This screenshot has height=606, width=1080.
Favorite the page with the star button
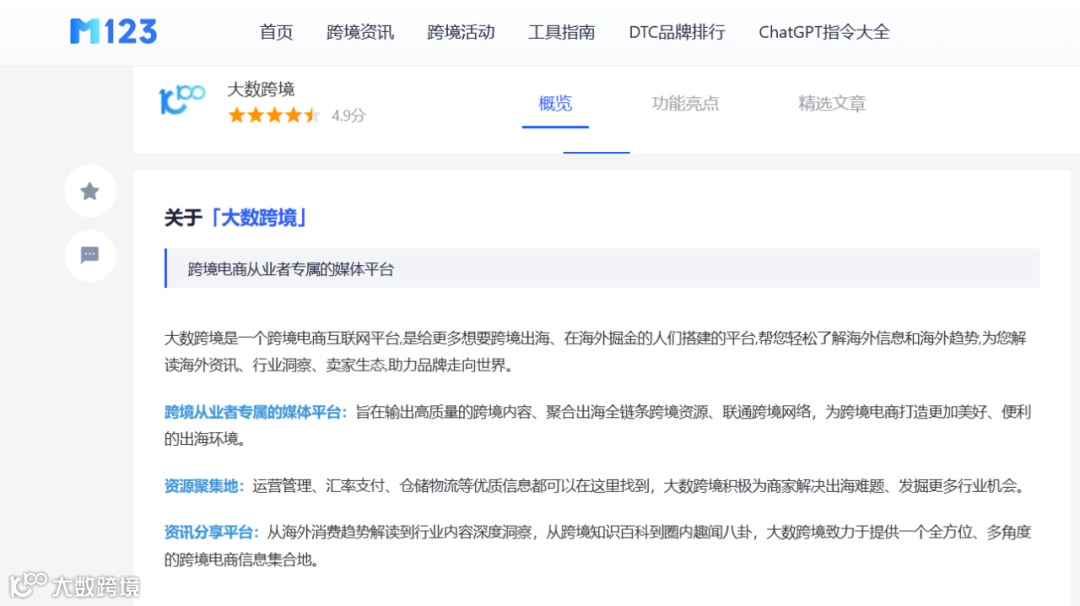point(90,191)
